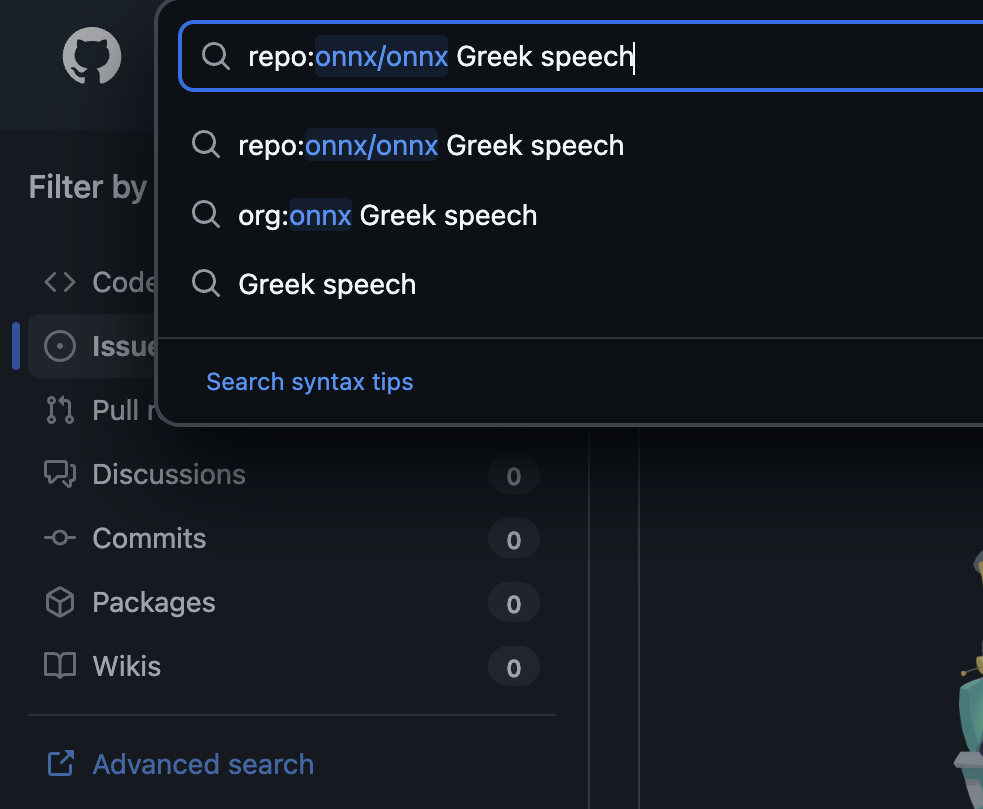983x809 pixels.
Task: Click the Pull requests branch icon
Action: (x=60, y=410)
